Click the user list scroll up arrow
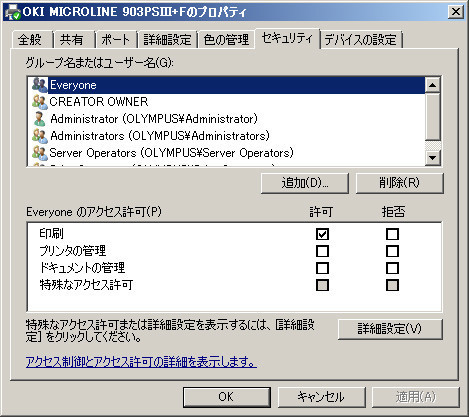Image resolution: width=469 pixels, height=417 pixels. (433, 85)
